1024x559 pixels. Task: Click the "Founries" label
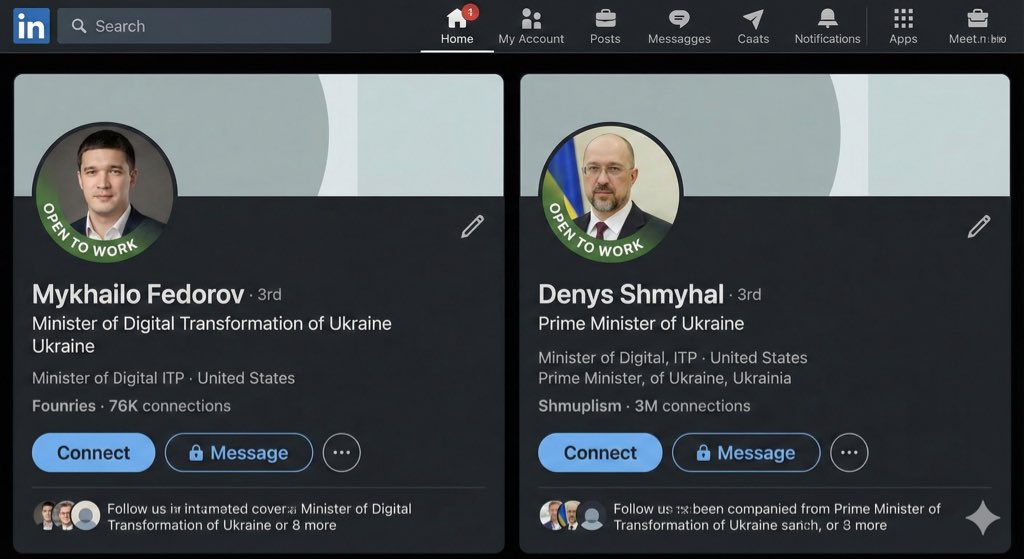coord(63,406)
